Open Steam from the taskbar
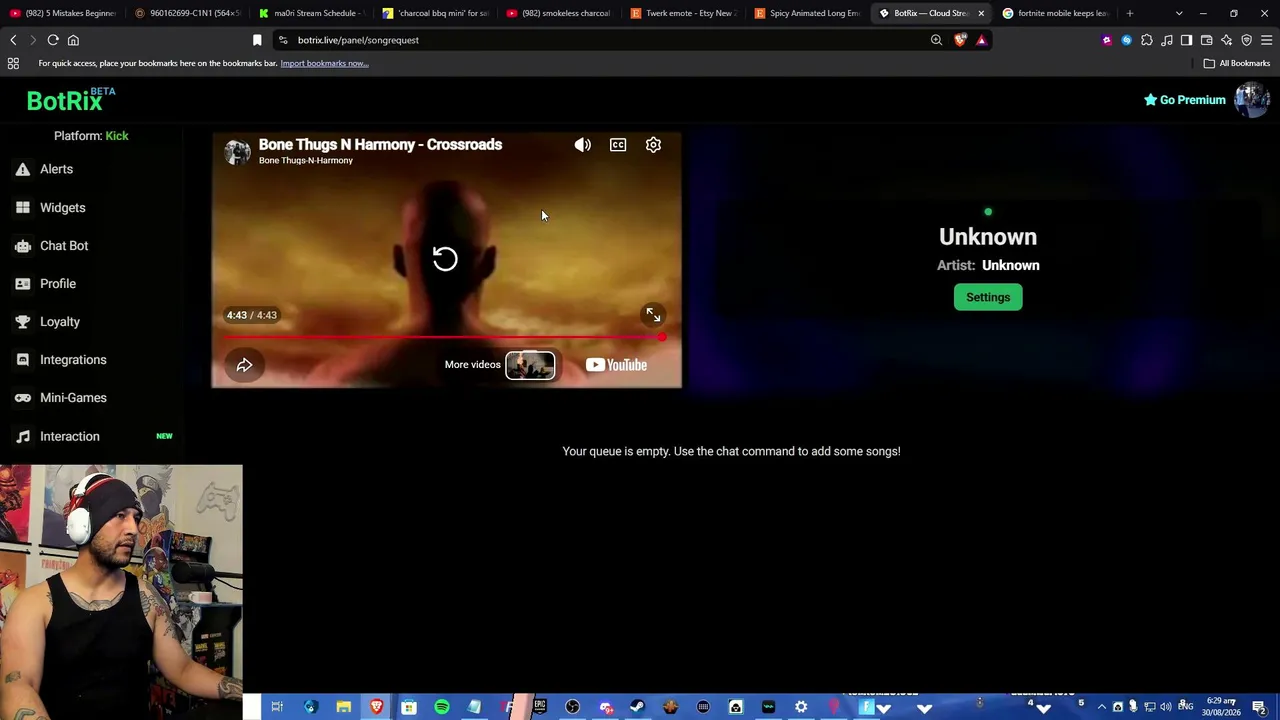 pos(637,707)
